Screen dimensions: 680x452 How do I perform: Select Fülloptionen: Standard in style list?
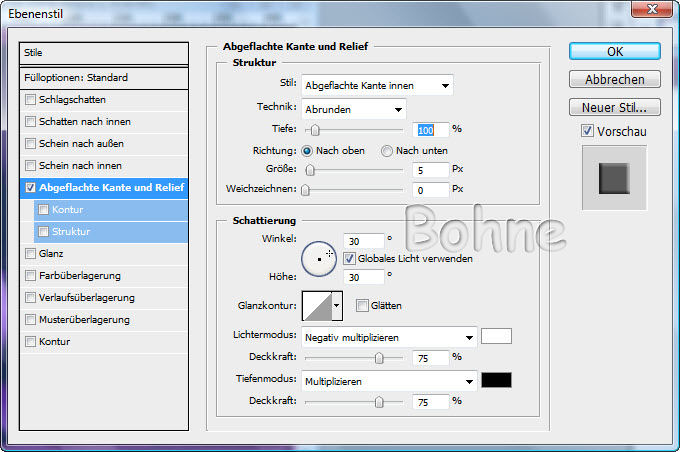tap(104, 77)
